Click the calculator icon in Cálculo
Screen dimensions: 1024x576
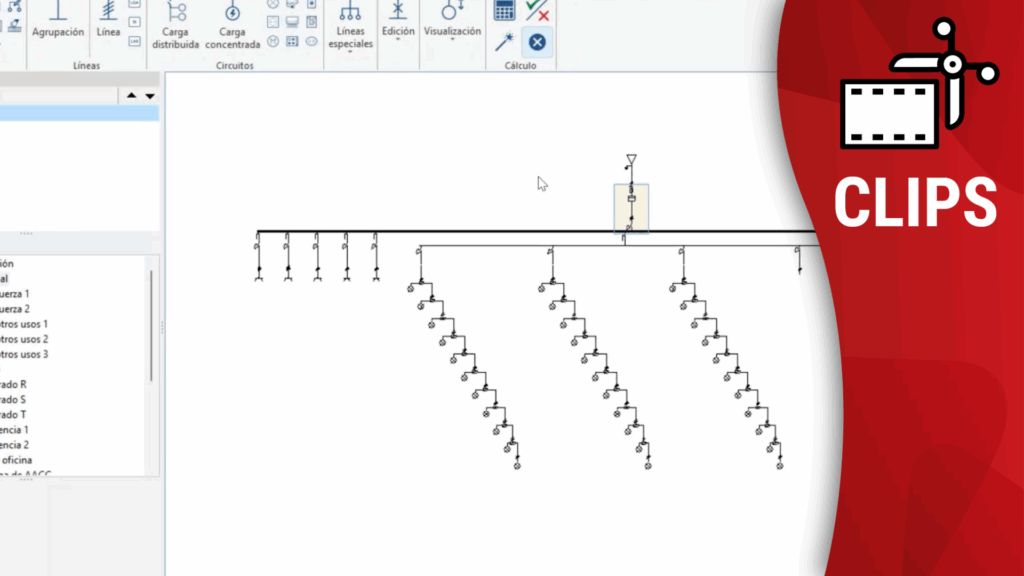click(x=505, y=10)
